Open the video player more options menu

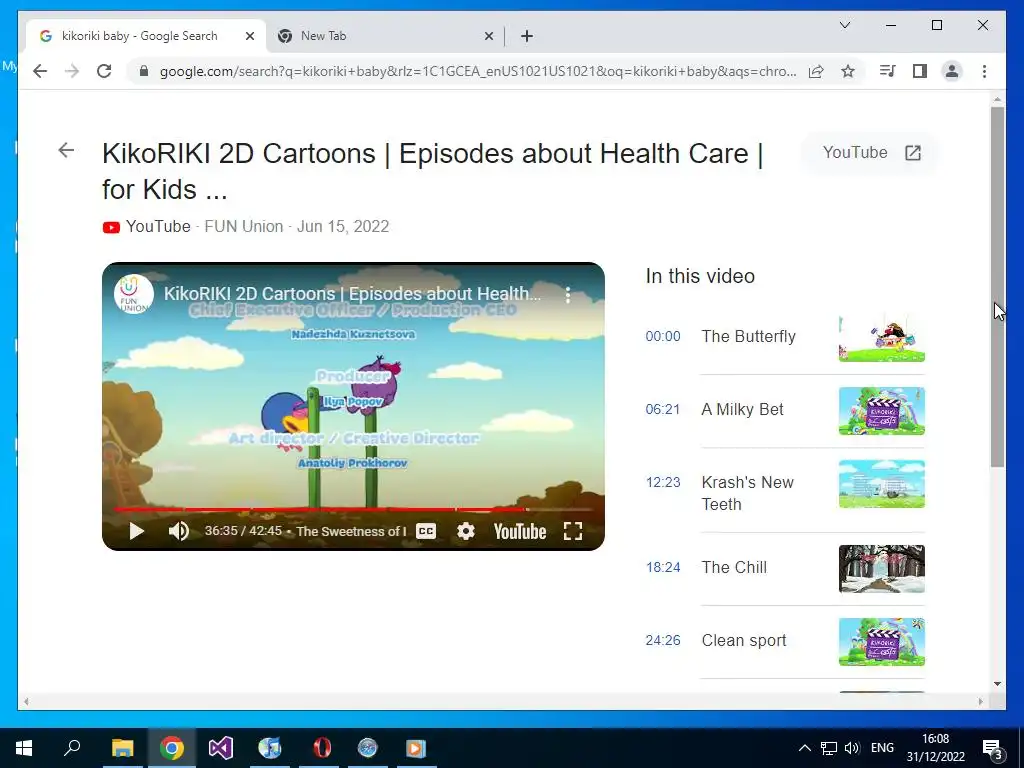(x=568, y=295)
